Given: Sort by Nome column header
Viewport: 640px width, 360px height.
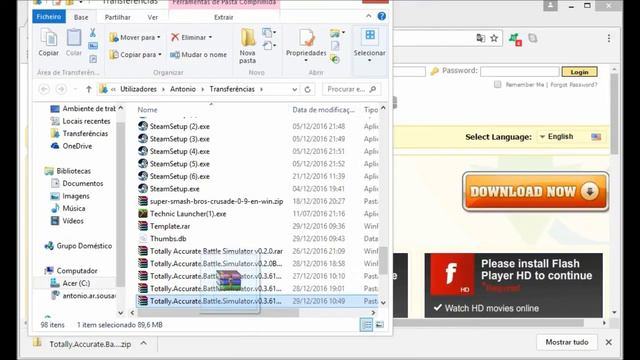Looking at the screenshot, I should click(147, 110).
